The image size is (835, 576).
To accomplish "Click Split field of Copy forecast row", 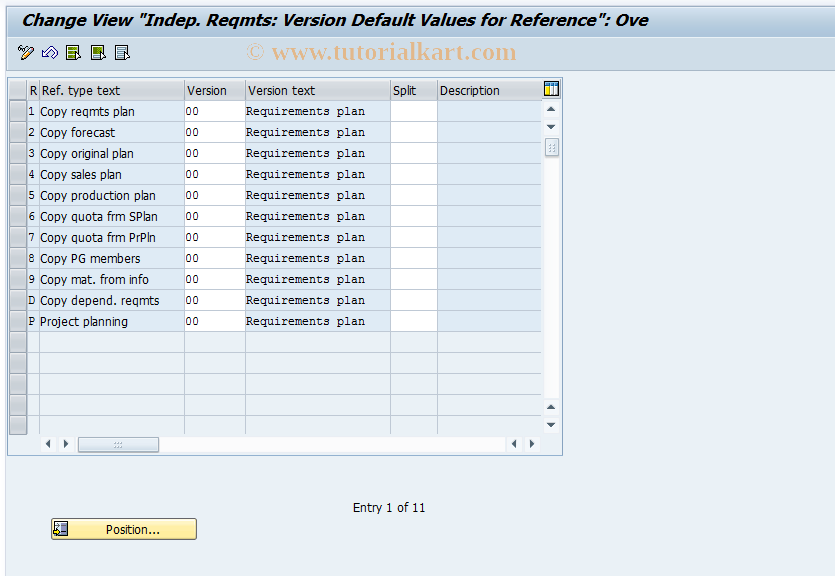I will point(414,132).
